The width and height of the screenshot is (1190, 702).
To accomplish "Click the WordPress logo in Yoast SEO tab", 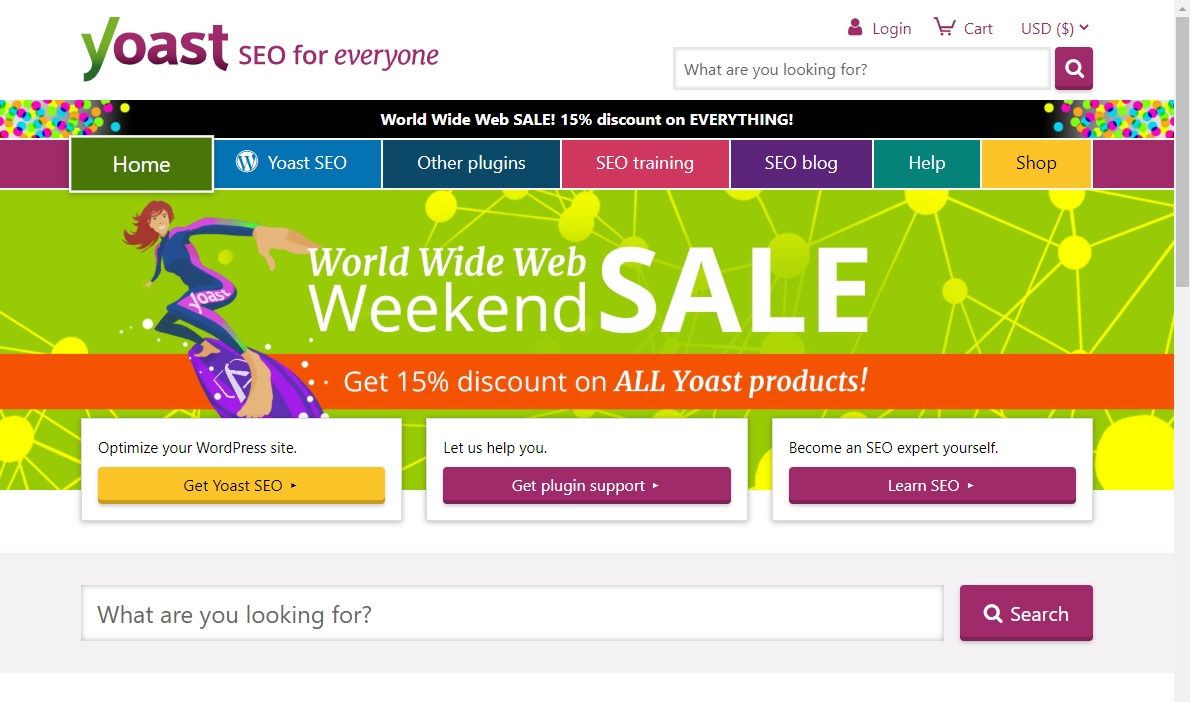I will [247, 162].
